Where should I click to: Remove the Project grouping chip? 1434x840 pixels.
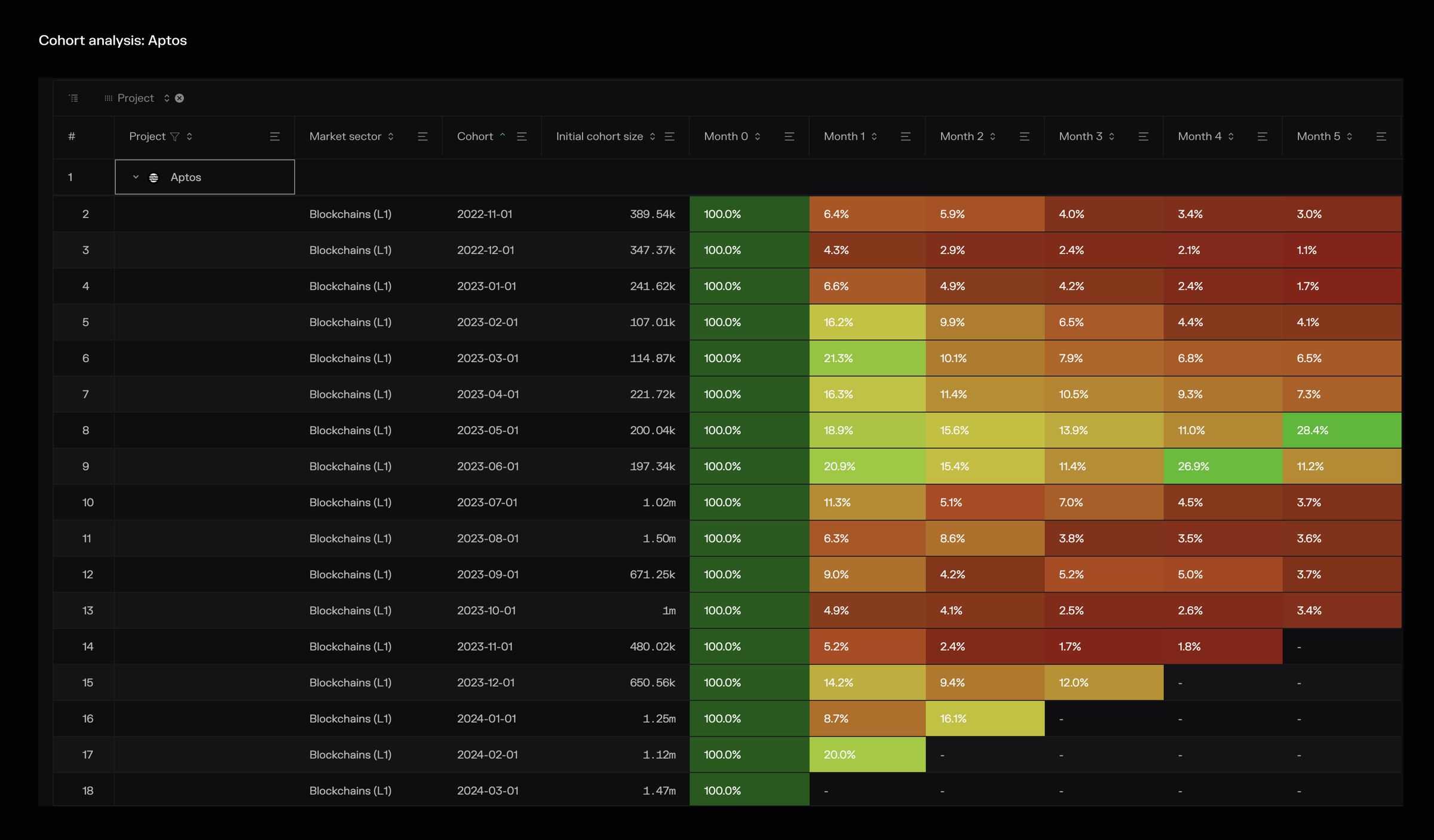click(179, 98)
